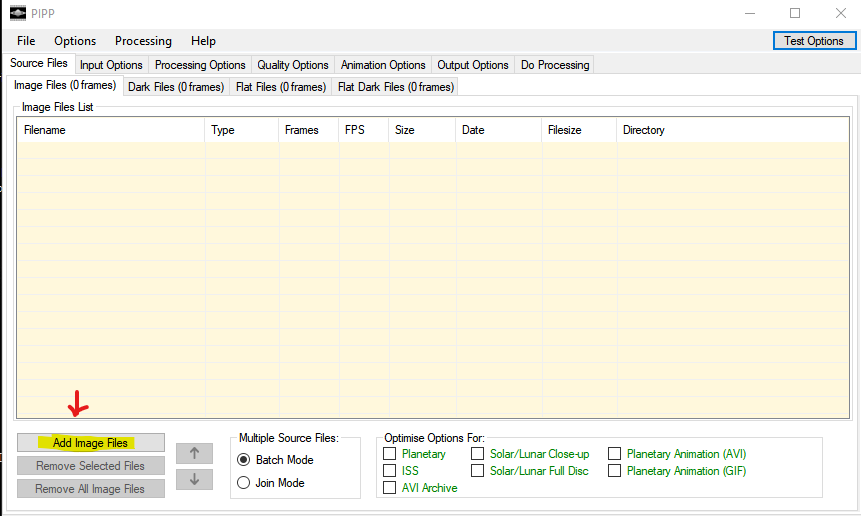Enable the Planetary optimise checkbox
This screenshot has height=516, width=861.
click(x=390, y=454)
